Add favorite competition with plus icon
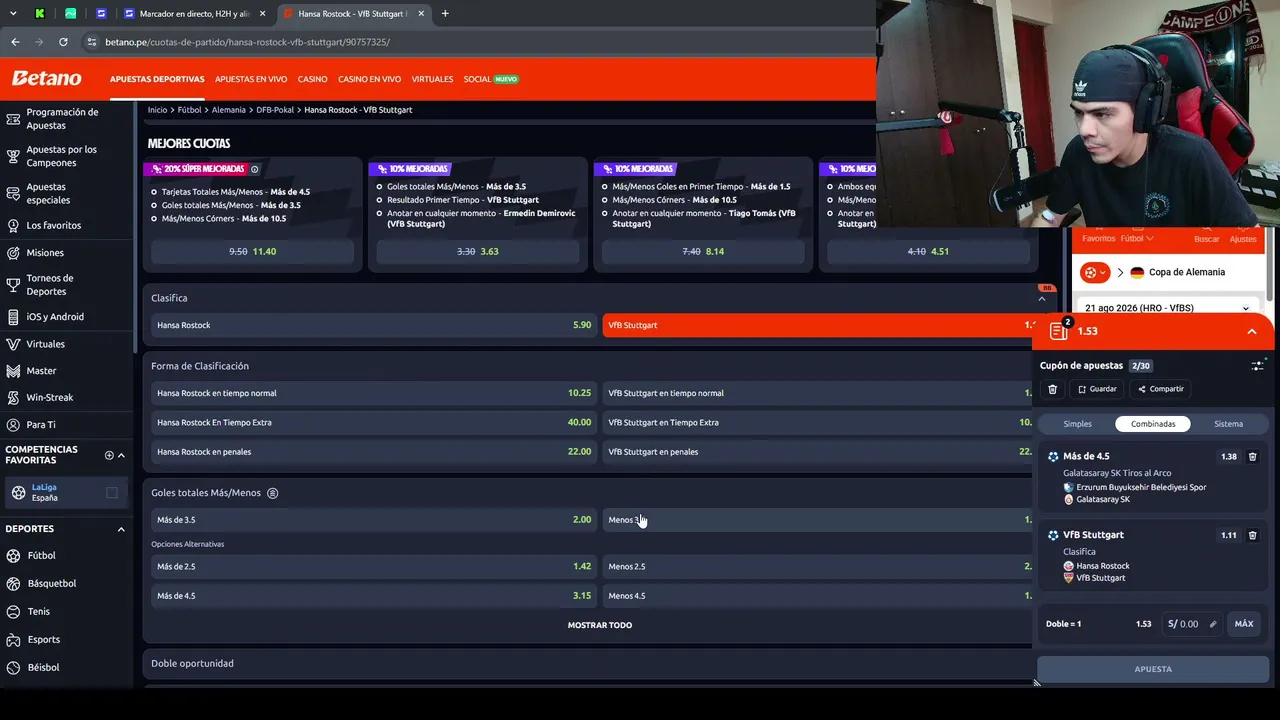1280x720 pixels. pos(109,455)
